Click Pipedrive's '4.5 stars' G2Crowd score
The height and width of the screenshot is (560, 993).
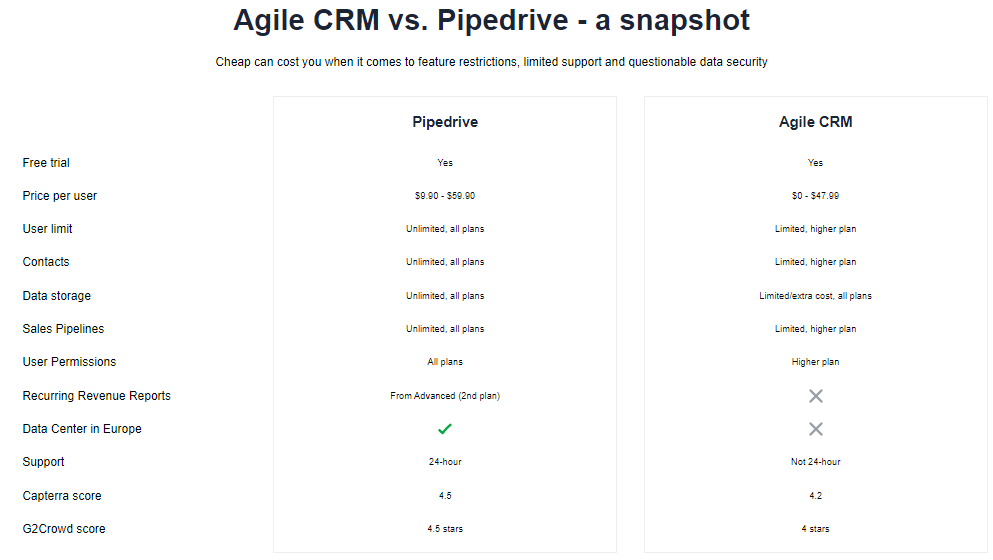point(445,529)
